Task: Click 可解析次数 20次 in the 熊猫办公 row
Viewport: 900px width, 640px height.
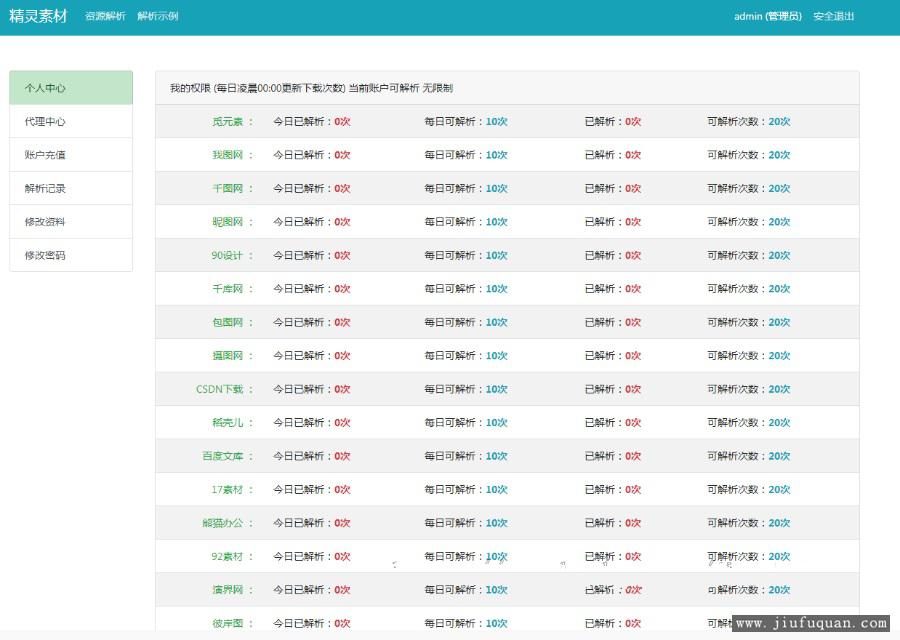Action: 748,522
